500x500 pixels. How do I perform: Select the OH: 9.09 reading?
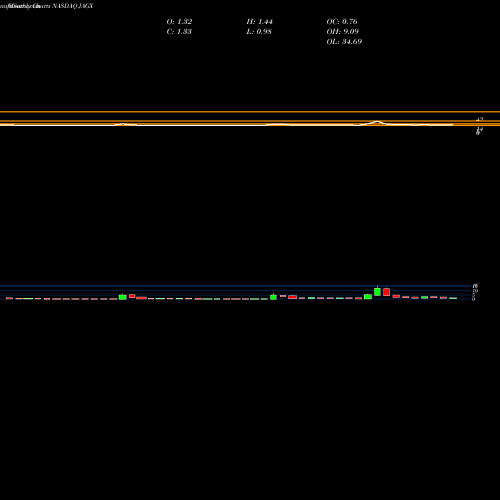343,32
